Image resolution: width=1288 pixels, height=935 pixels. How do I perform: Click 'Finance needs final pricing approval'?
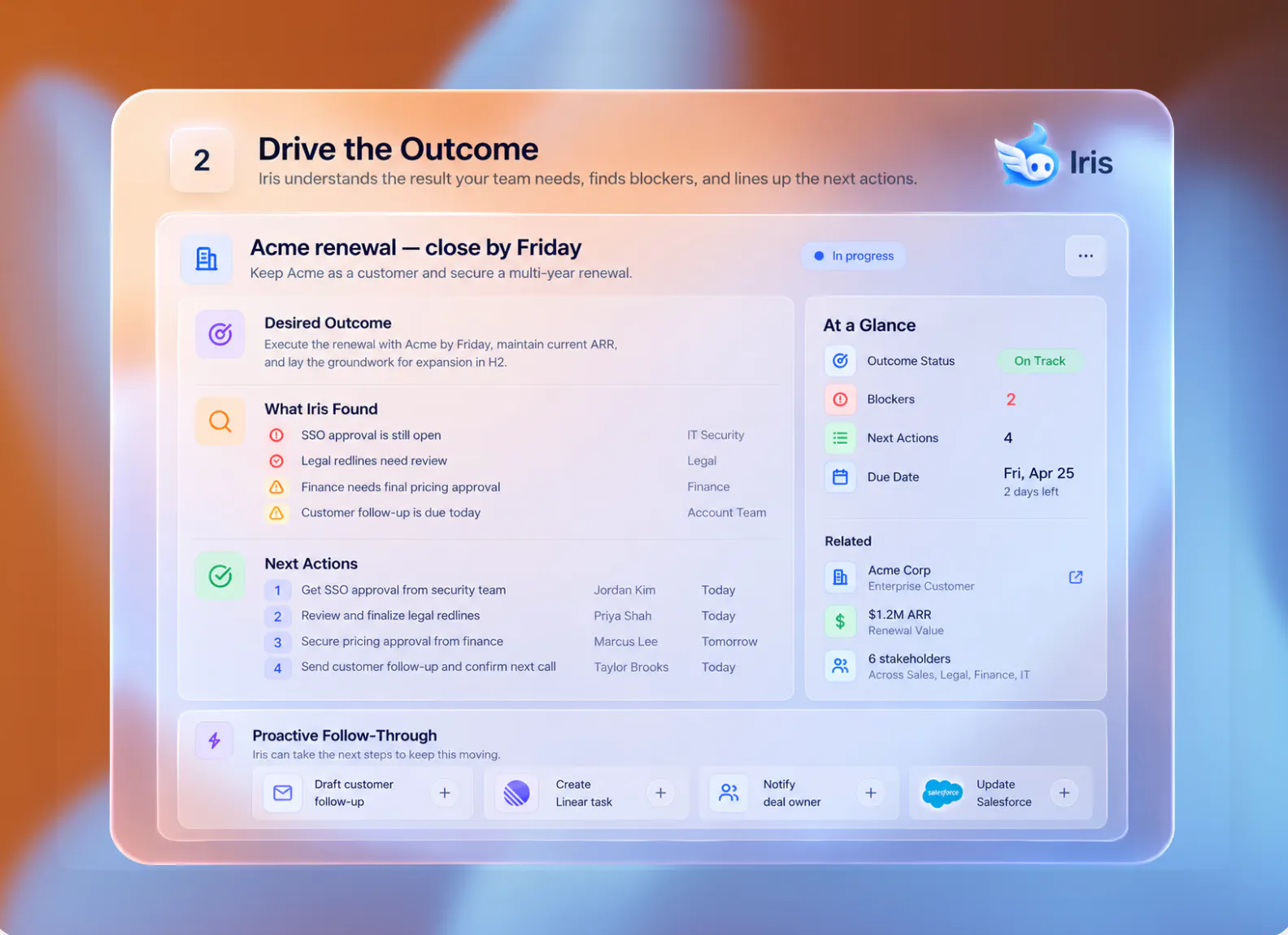[401, 487]
